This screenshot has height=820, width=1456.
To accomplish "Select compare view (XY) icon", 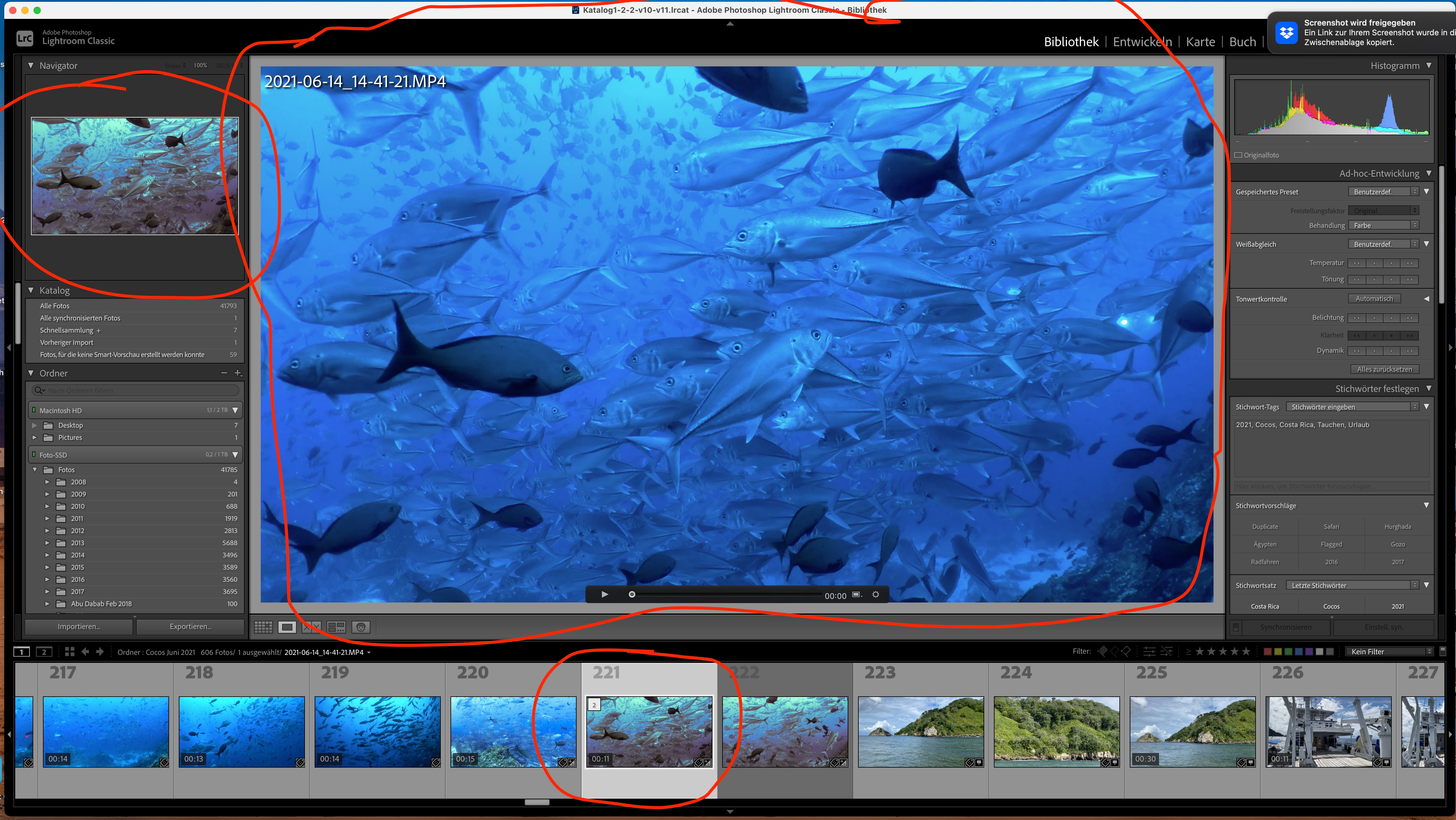I will [311, 627].
